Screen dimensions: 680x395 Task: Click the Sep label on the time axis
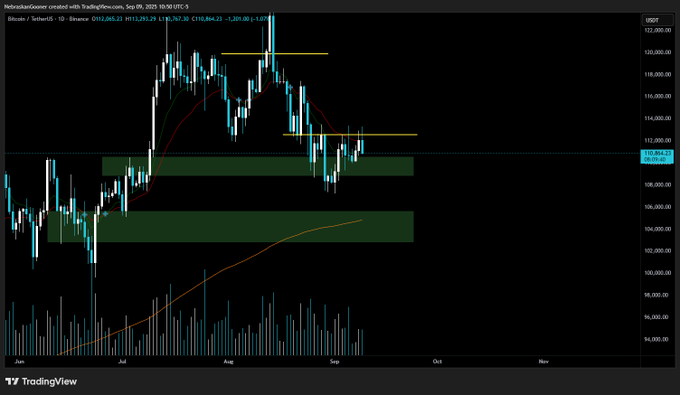(334, 362)
